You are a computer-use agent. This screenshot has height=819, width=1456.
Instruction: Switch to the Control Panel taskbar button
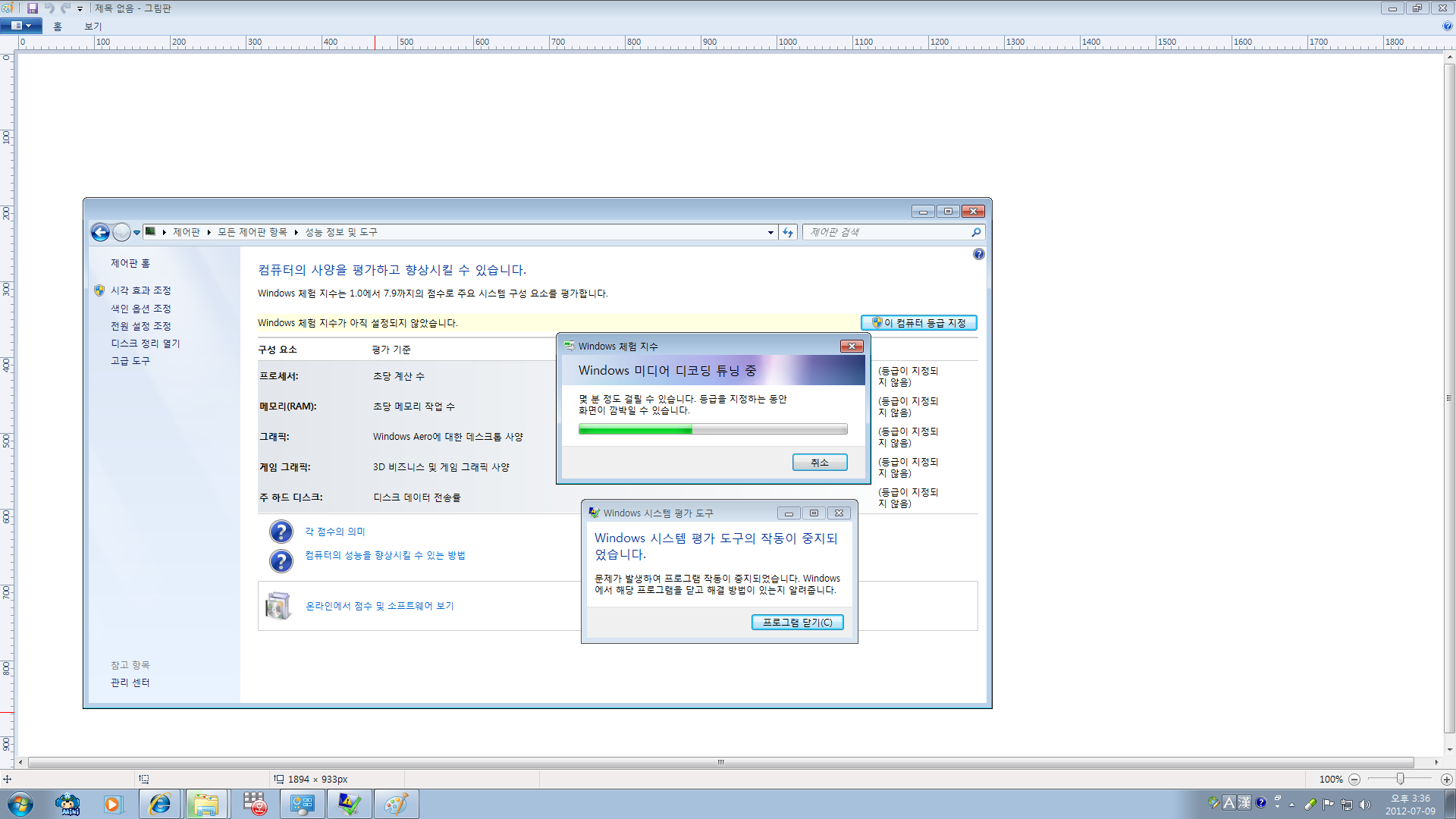(303, 804)
